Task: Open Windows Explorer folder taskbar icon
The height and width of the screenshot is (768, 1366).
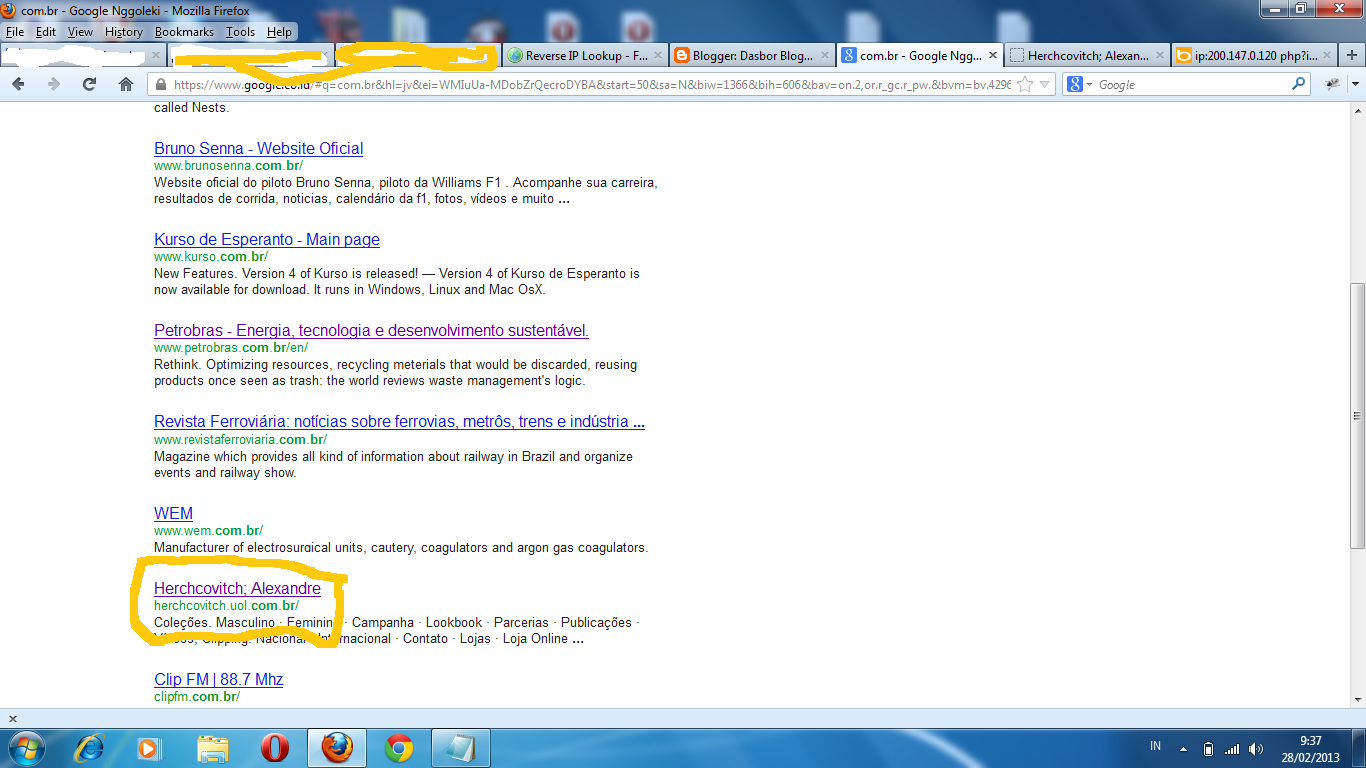Action: (x=212, y=748)
